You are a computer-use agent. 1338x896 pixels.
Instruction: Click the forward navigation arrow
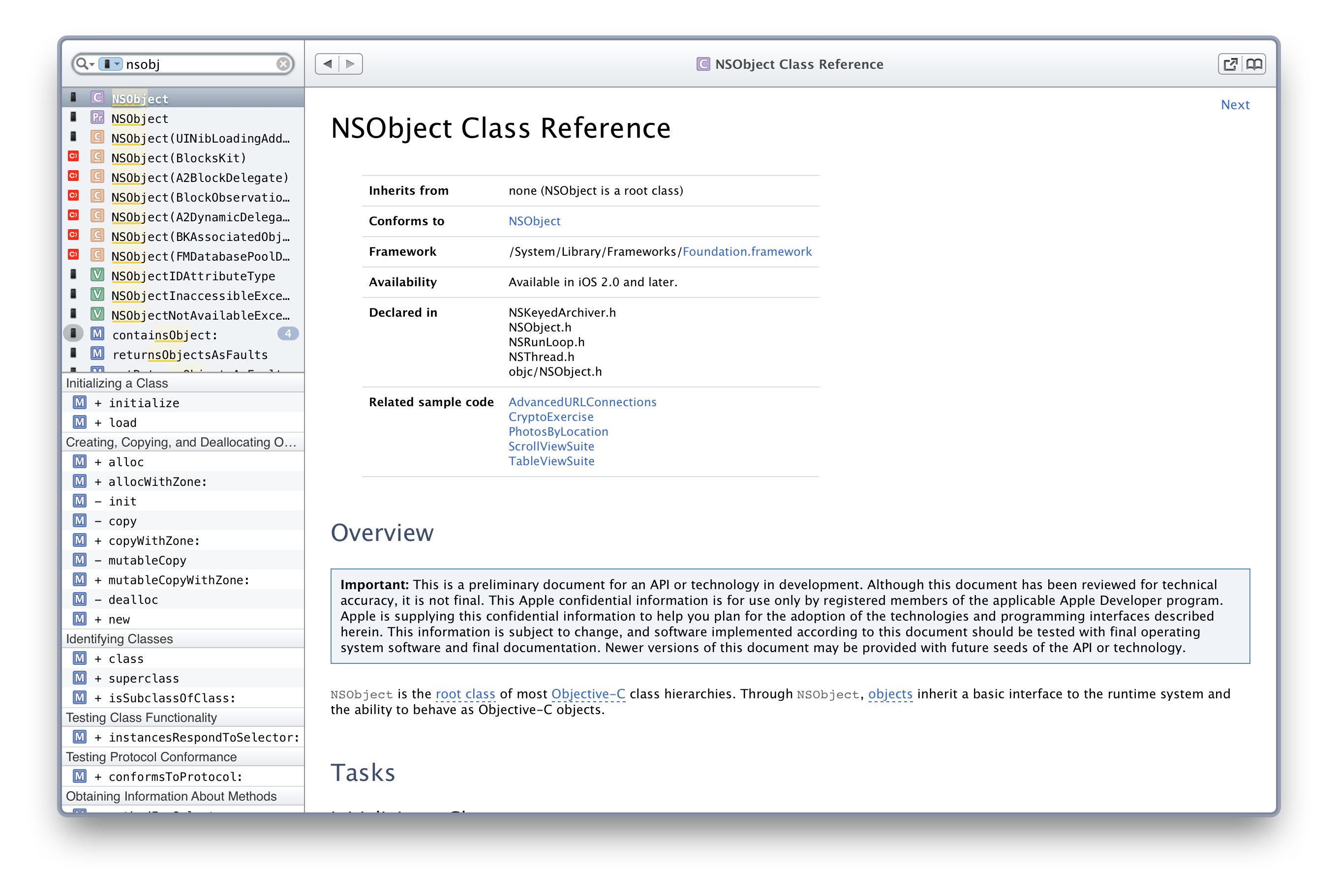point(350,64)
